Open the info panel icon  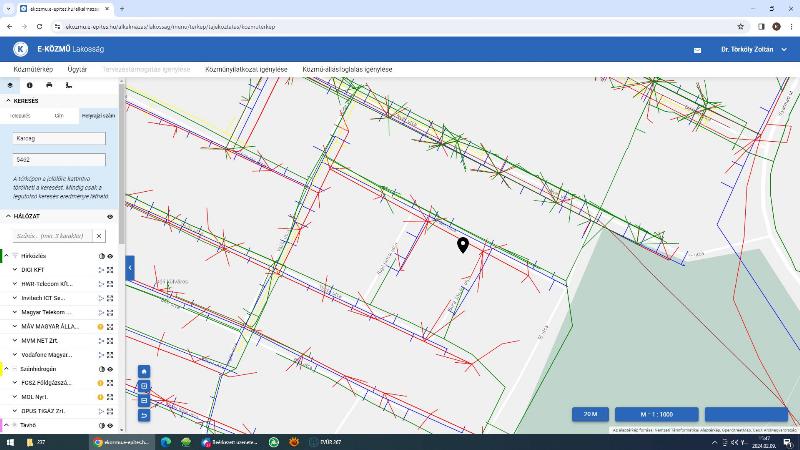tap(30, 85)
